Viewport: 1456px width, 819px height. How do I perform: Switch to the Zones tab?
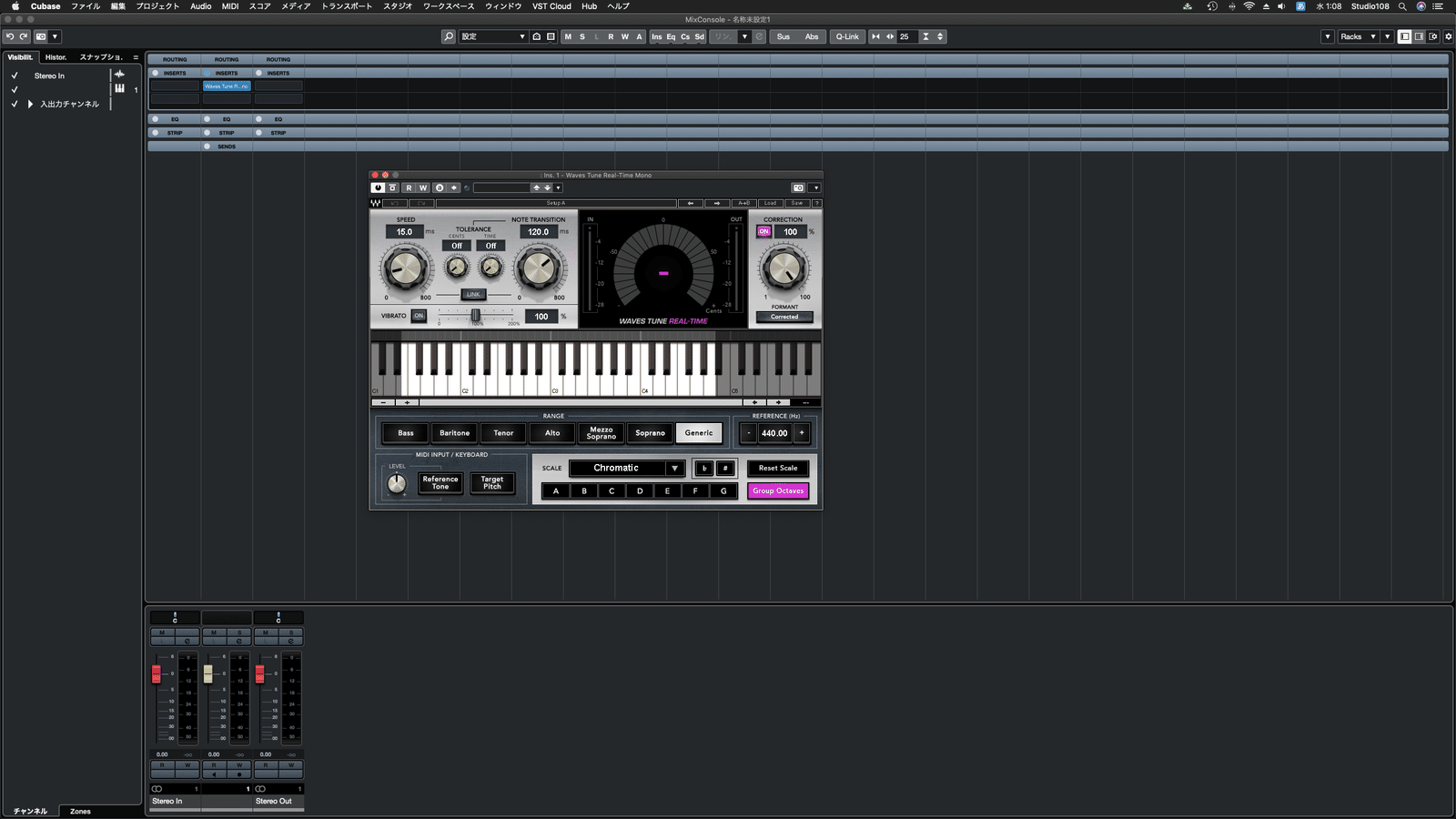click(80, 811)
